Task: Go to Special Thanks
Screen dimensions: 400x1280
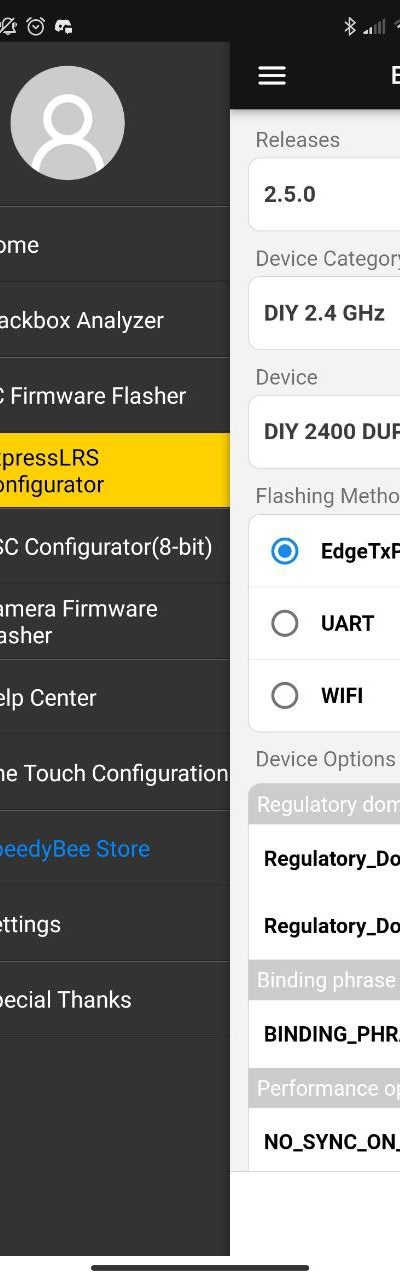Action: [115, 999]
